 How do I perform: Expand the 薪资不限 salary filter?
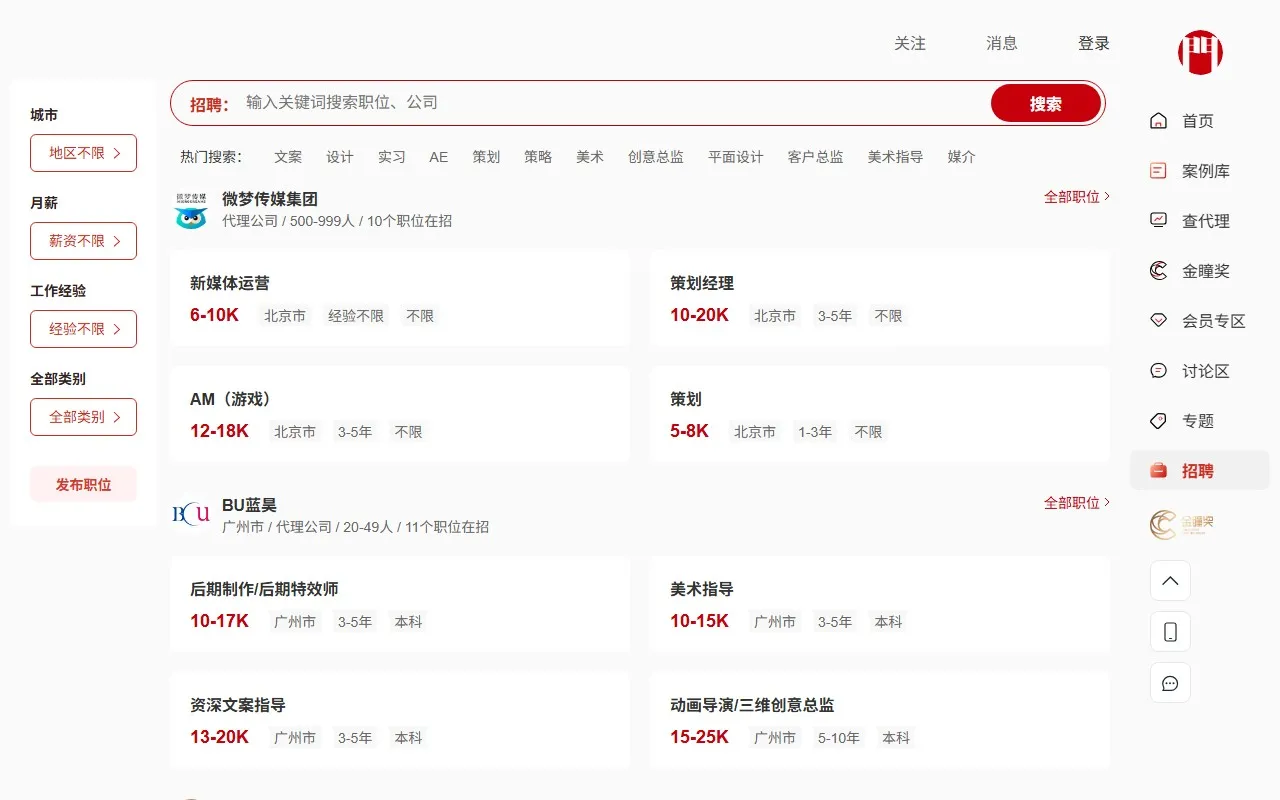coord(83,240)
